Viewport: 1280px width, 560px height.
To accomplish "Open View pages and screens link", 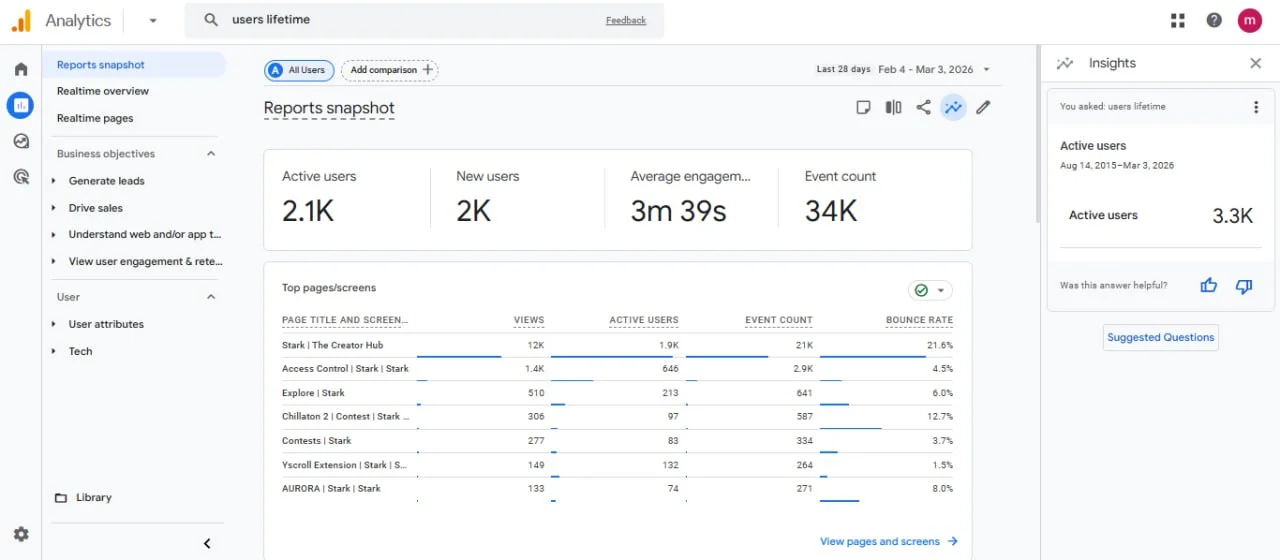I will (x=889, y=541).
